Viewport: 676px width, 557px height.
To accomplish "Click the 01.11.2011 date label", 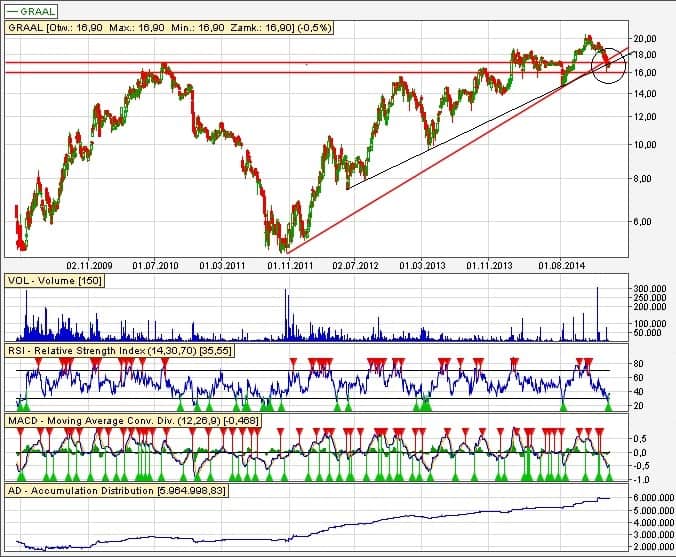I will click(x=289, y=266).
